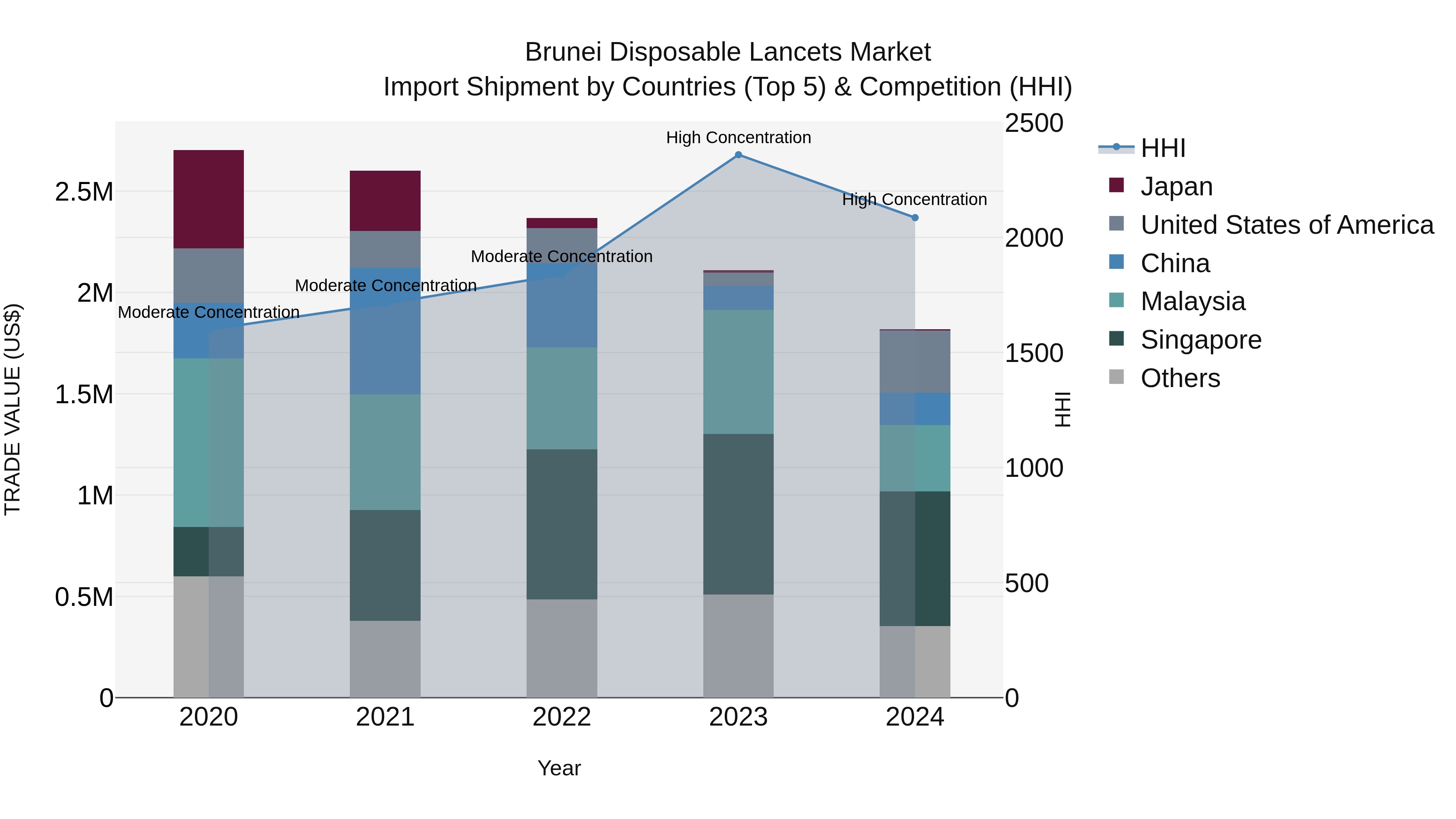The image size is (1456, 819).
Task: Toggle the Singapore legend entry
Action: (1185, 339)
